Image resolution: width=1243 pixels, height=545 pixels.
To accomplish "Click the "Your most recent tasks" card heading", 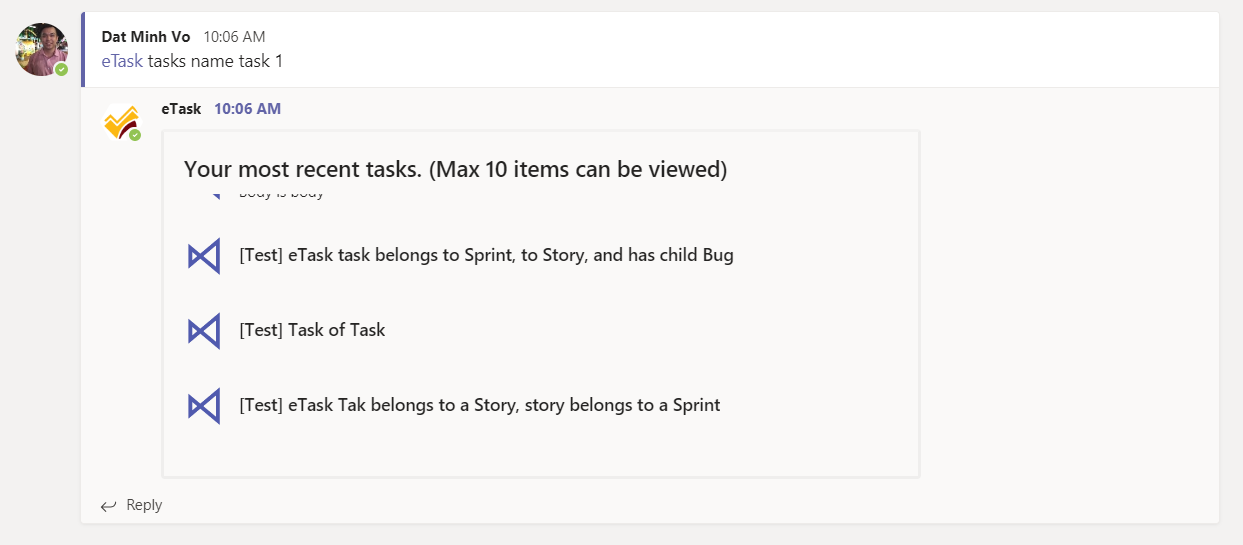I will pos(455,169).
